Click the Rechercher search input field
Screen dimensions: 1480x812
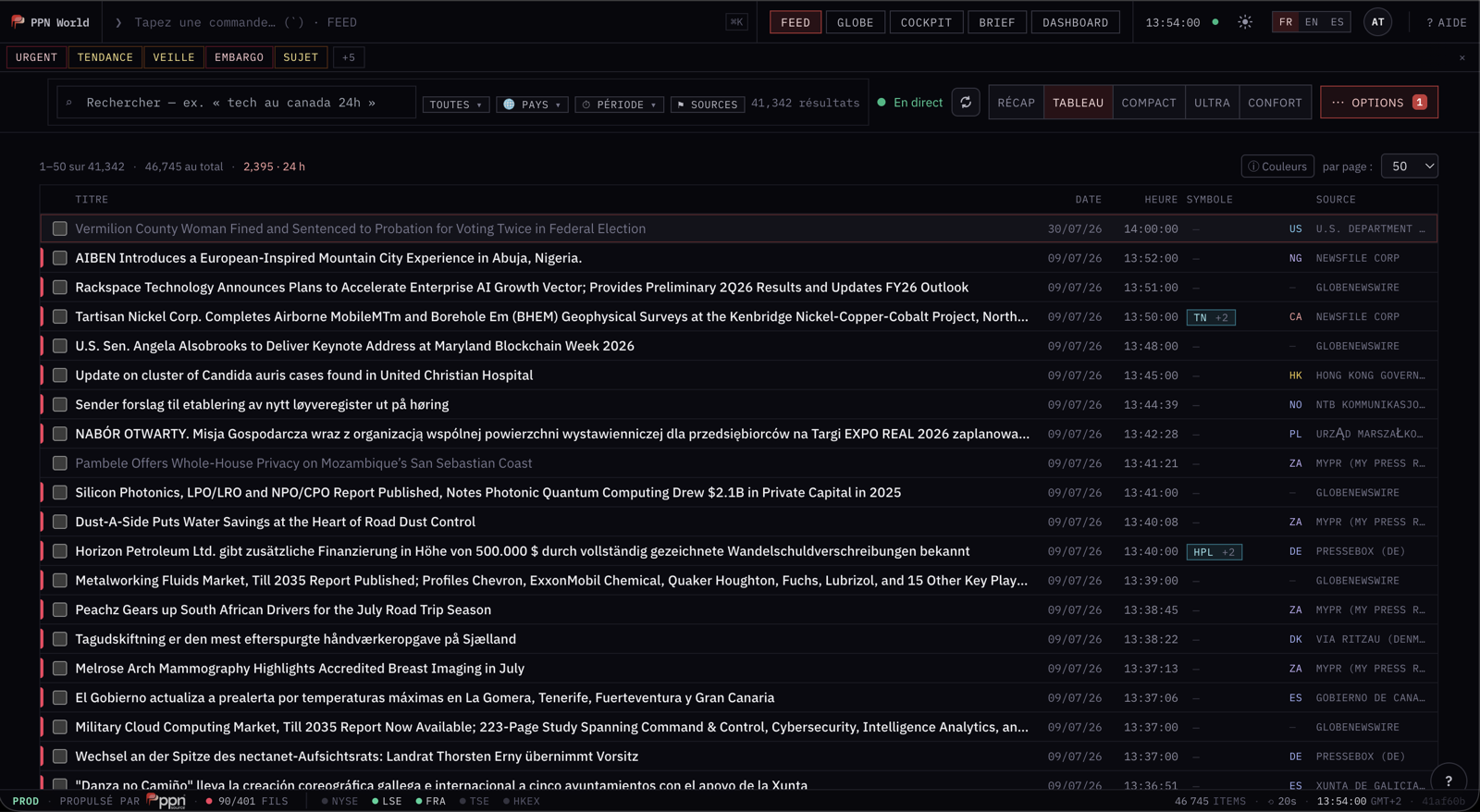[236, 103]
